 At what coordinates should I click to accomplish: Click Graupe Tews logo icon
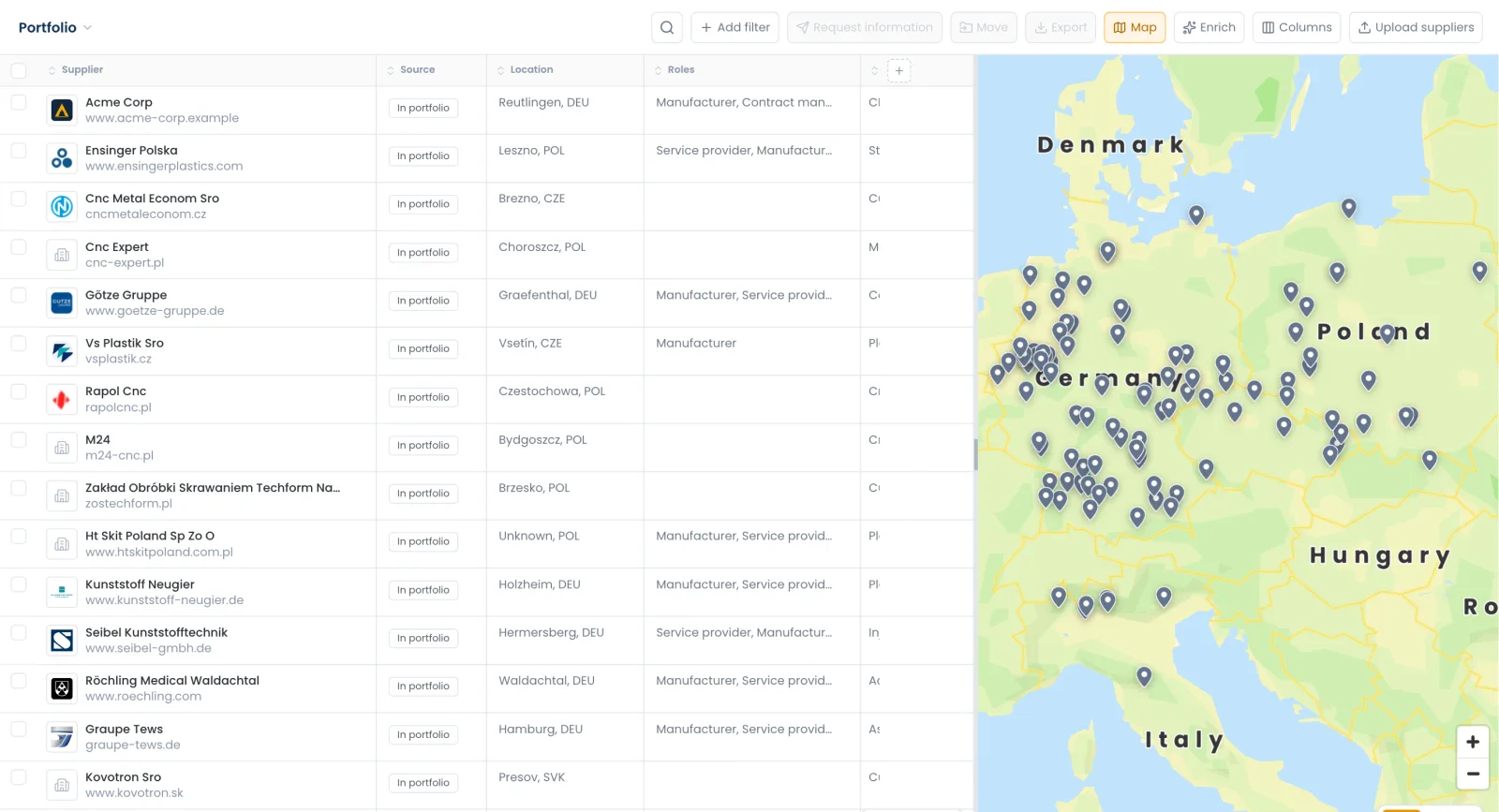[62, 737]
